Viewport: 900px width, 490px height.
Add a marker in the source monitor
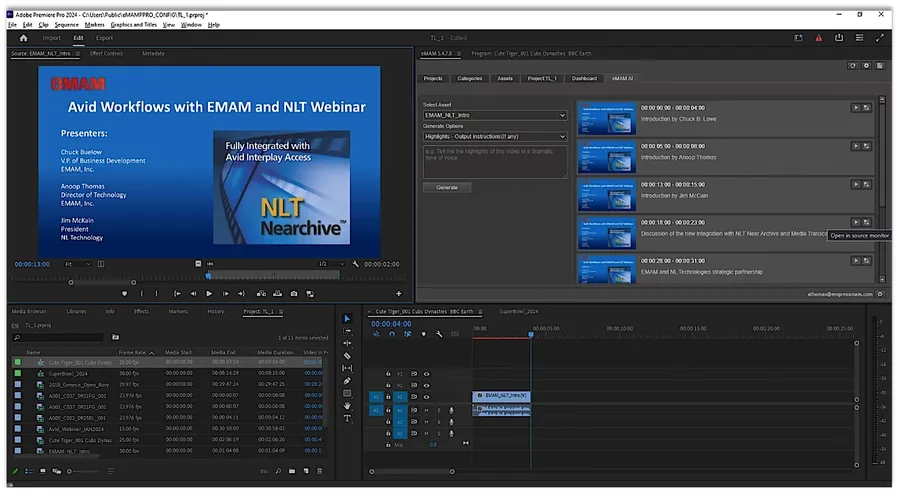coord(125,294)
